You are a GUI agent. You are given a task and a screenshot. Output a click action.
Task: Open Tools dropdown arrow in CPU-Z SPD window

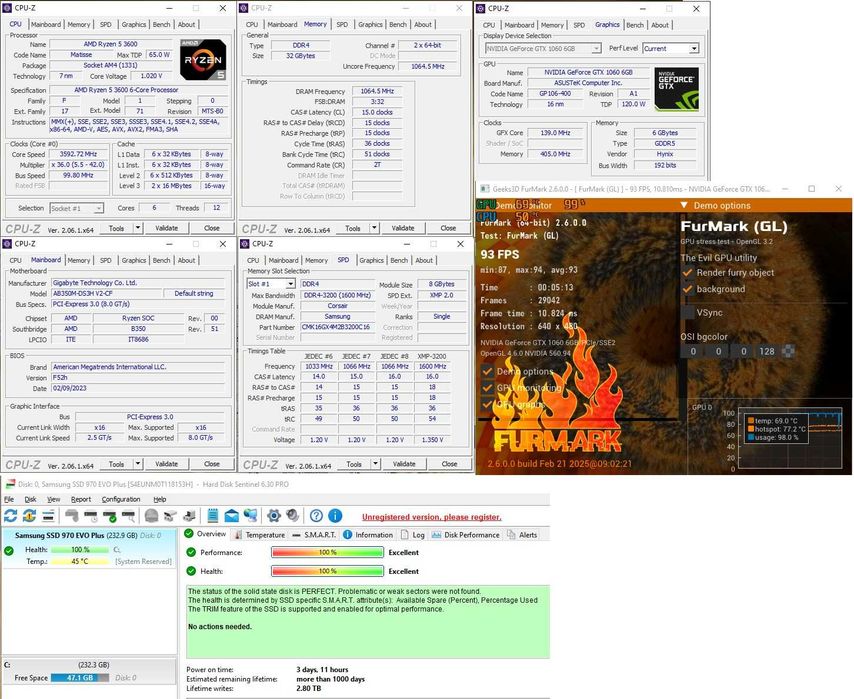point(376,464)
